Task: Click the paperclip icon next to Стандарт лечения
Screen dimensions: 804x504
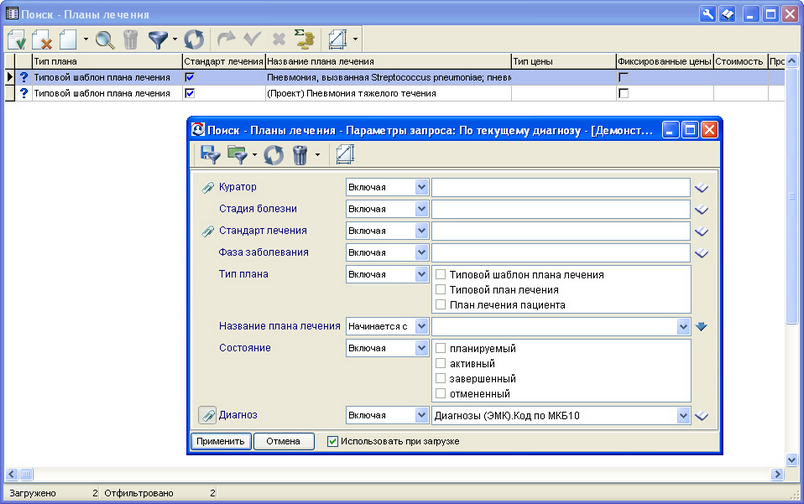Action: [x=208, y=231]
